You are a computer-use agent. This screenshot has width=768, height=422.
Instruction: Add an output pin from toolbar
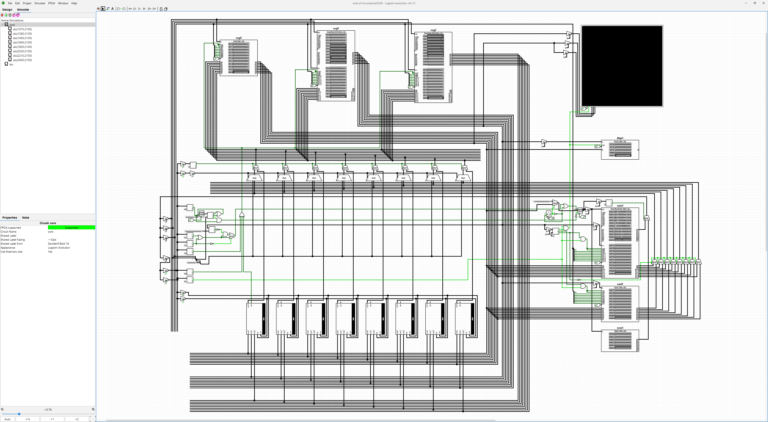[x=123, y=9]
